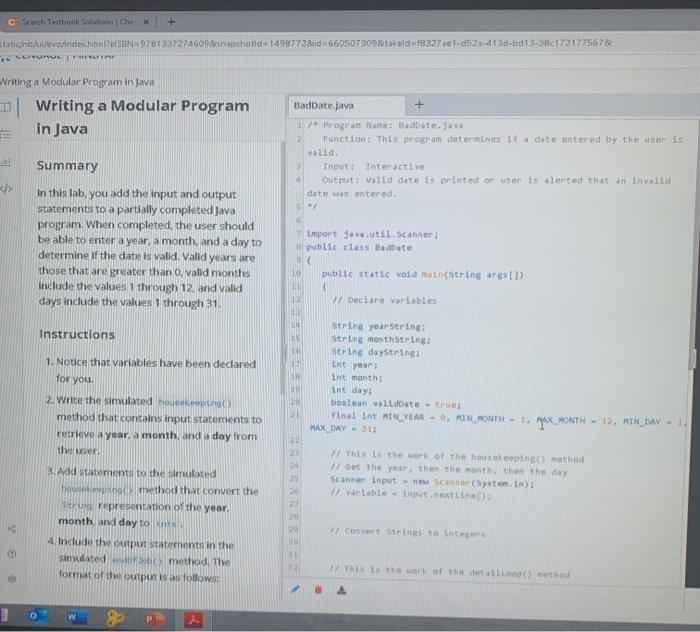This screenshot has width=700, height=632.
Task: Click 'MAX_DAY = 31;' in the code
Action: pos(343,428)
